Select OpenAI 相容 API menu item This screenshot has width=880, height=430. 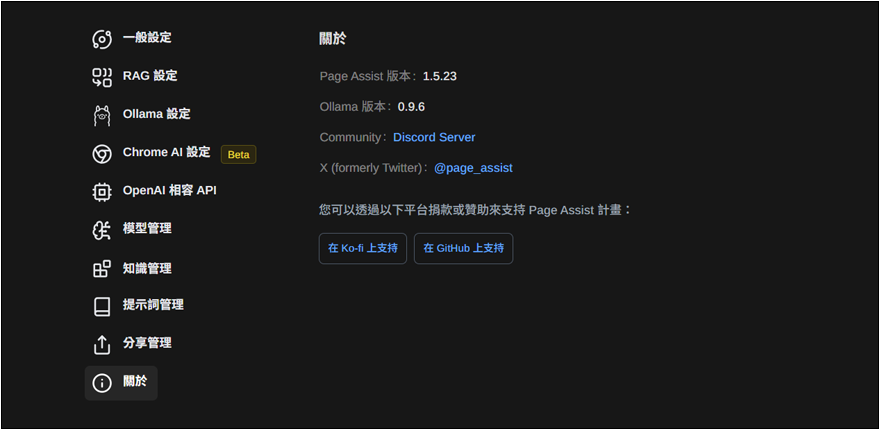169,190
